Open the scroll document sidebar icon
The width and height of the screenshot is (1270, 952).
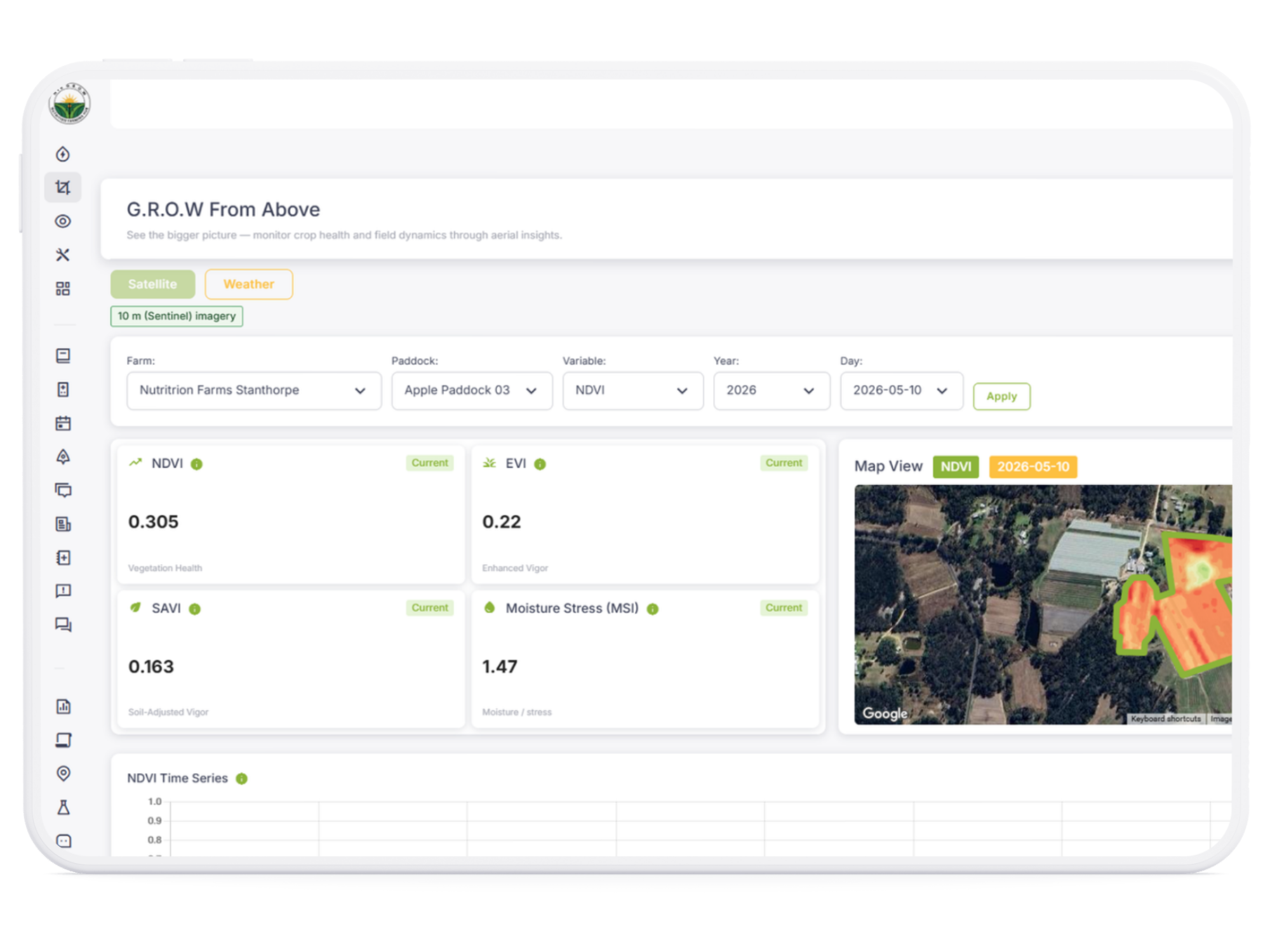[x=63, y=740]
